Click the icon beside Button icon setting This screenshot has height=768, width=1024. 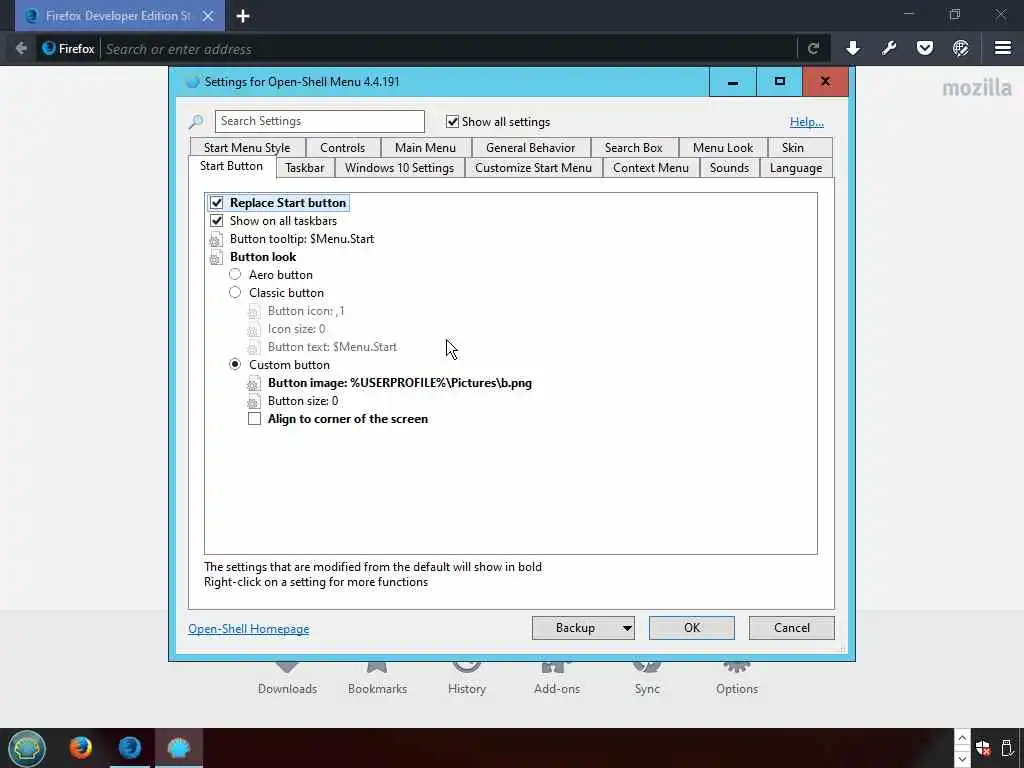click(x=253, y=312)
